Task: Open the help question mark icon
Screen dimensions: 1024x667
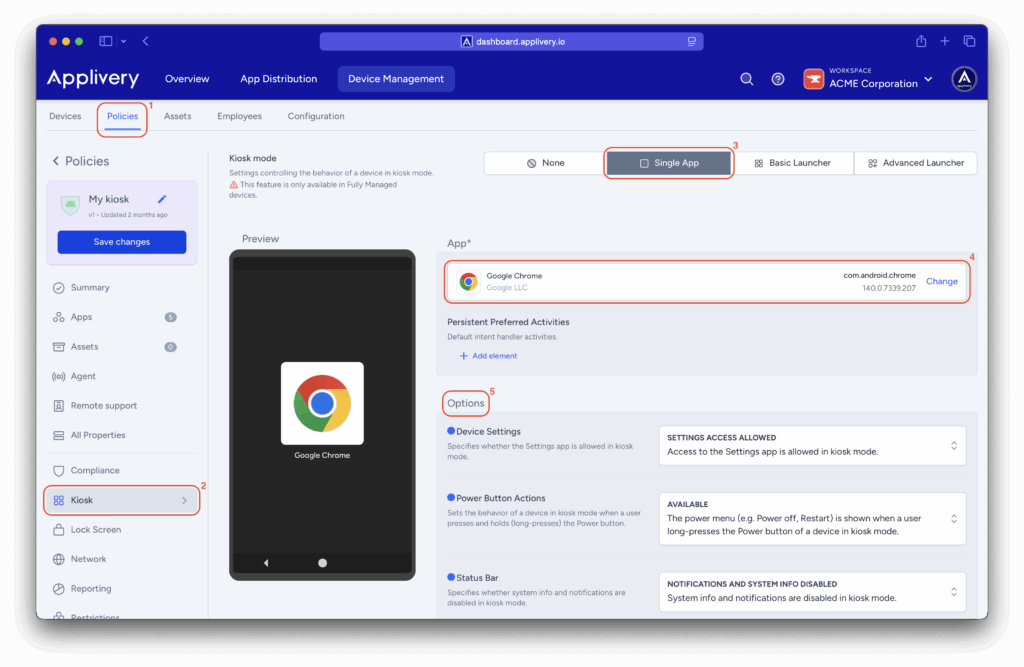Action: 778,79
